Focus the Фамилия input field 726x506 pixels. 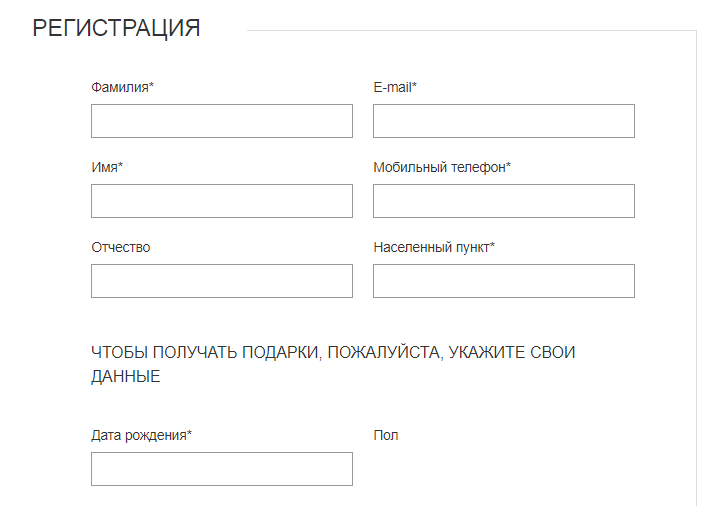click(x=221, y=121)
